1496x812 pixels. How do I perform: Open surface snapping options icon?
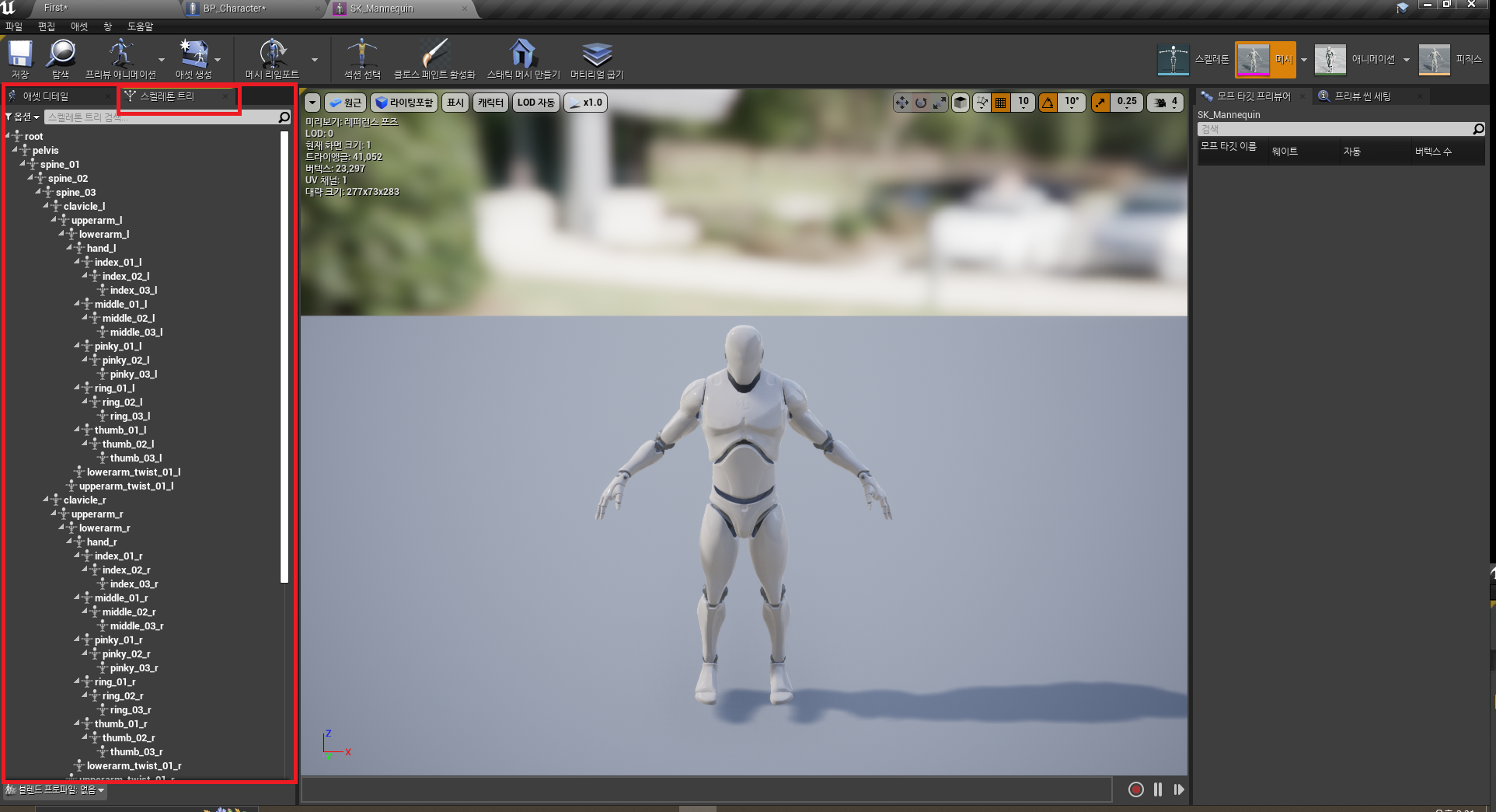point(982,103)
